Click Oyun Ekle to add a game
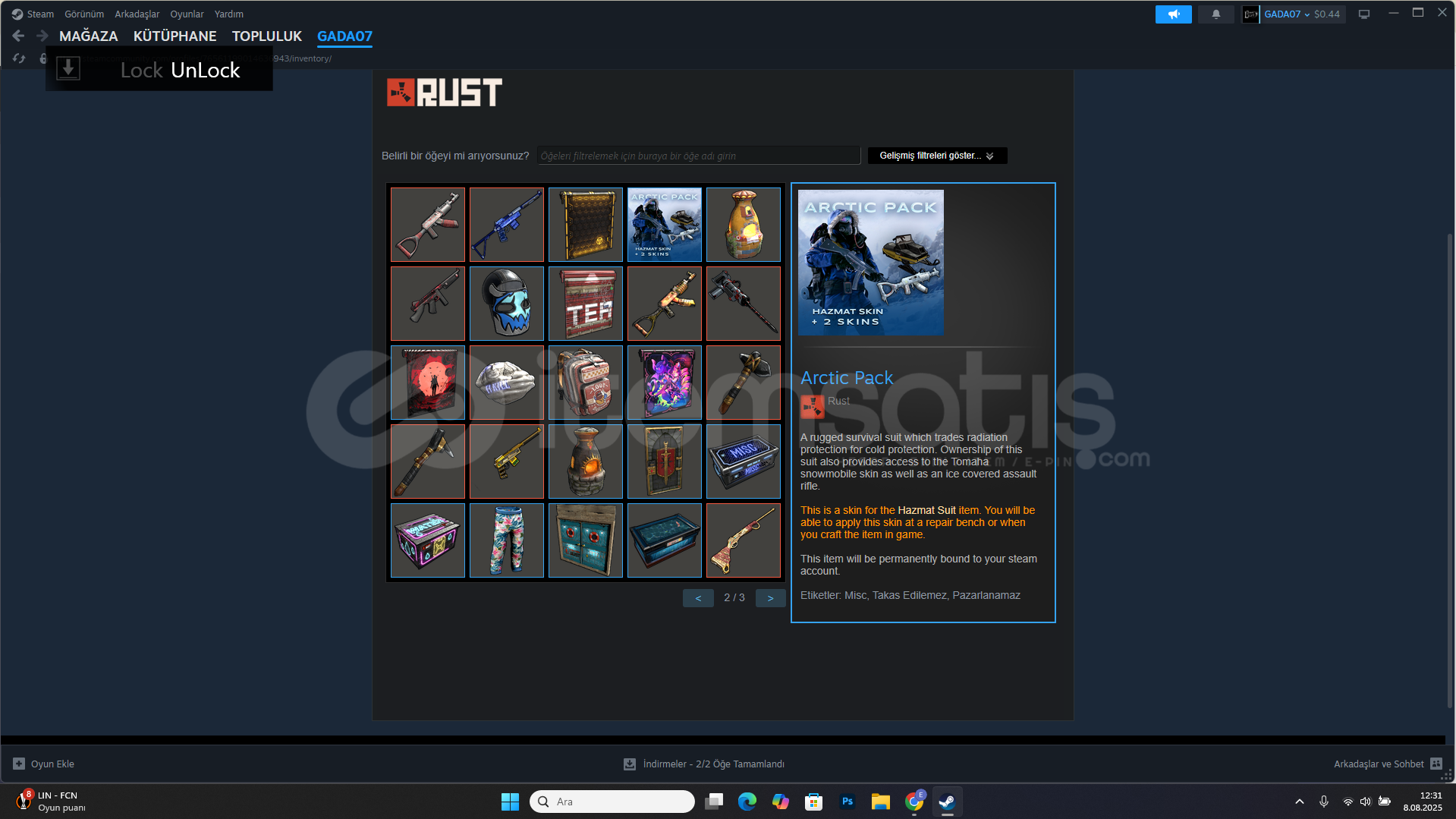 tap(43, 764)
